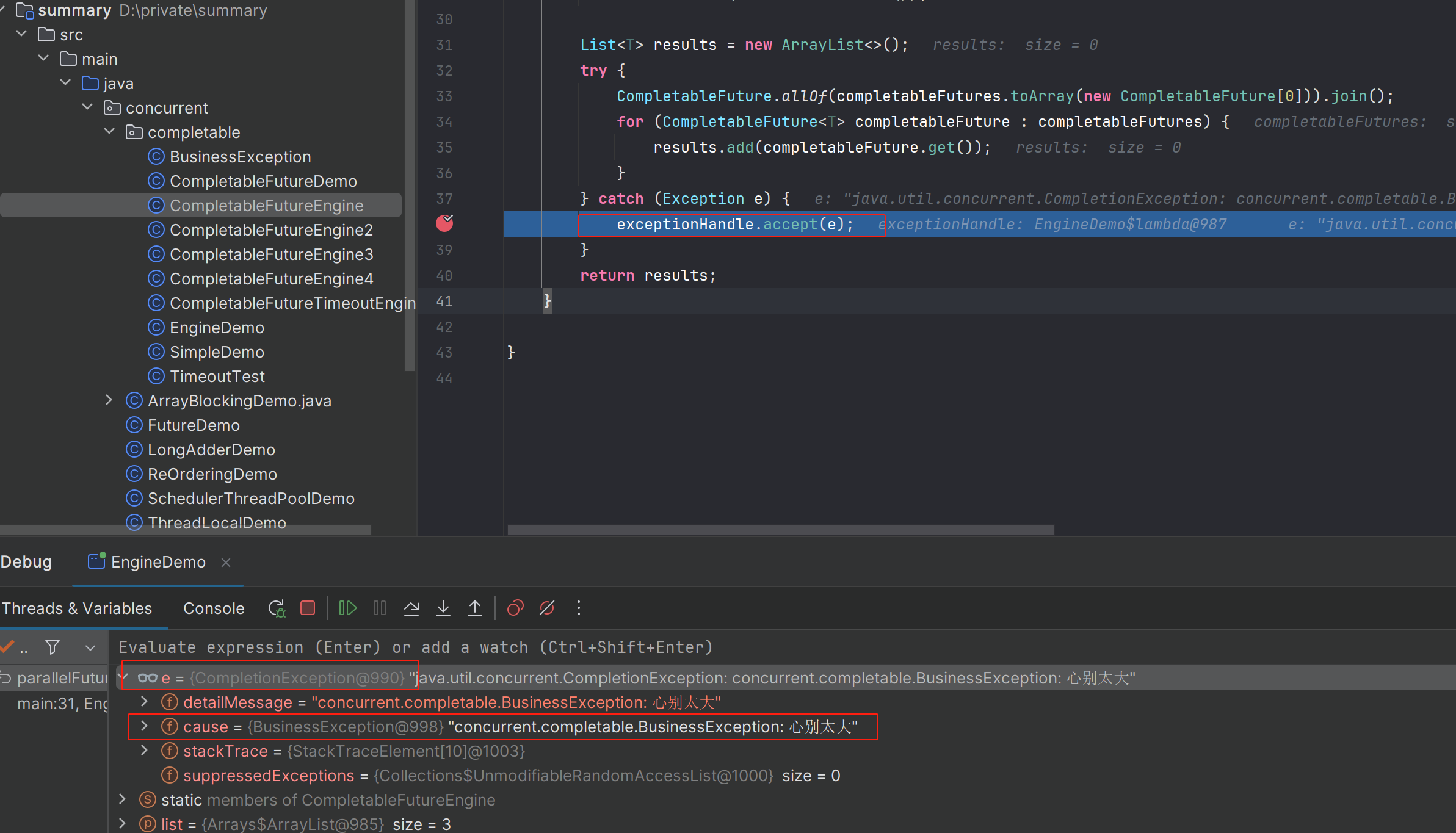Click the threads filter funnel icon

coord(53,647)
